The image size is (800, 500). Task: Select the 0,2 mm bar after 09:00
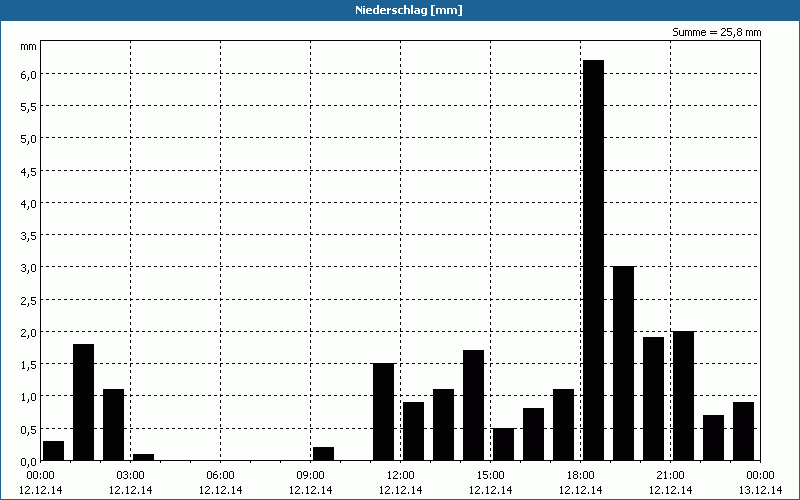pos(323,454)
